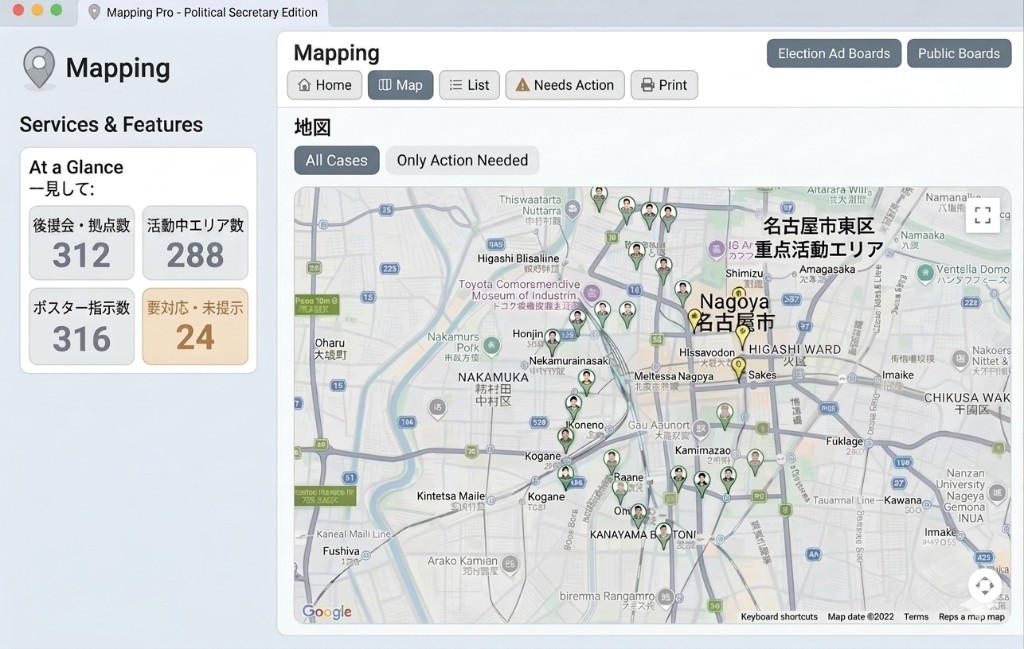Click the green pin right of Nekamurainasaki
The width and height of the screenshot is (1024, 649).
click(586, 382)
